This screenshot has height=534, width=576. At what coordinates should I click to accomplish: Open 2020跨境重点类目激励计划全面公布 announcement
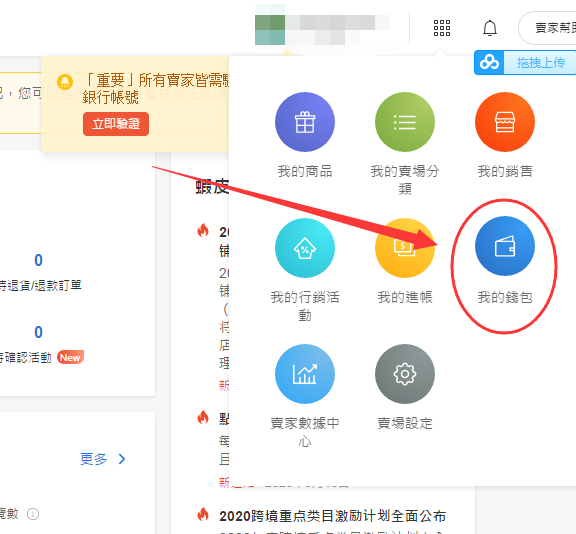click(332, 516)
